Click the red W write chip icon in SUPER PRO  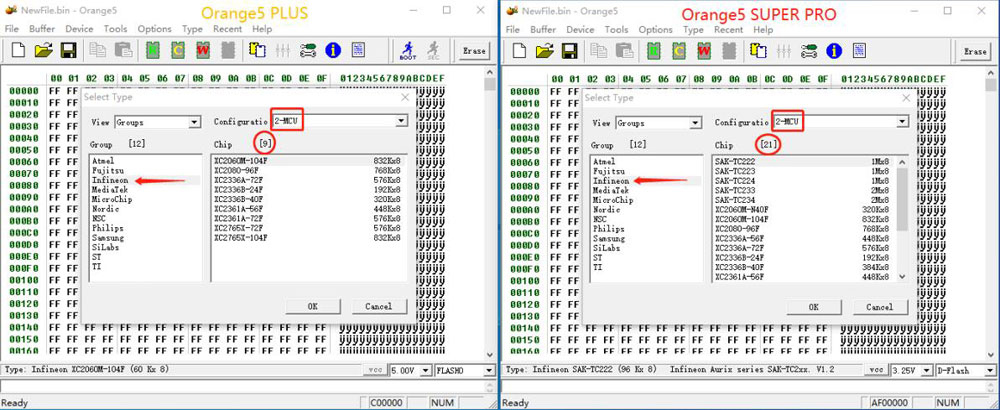(701, 50)
